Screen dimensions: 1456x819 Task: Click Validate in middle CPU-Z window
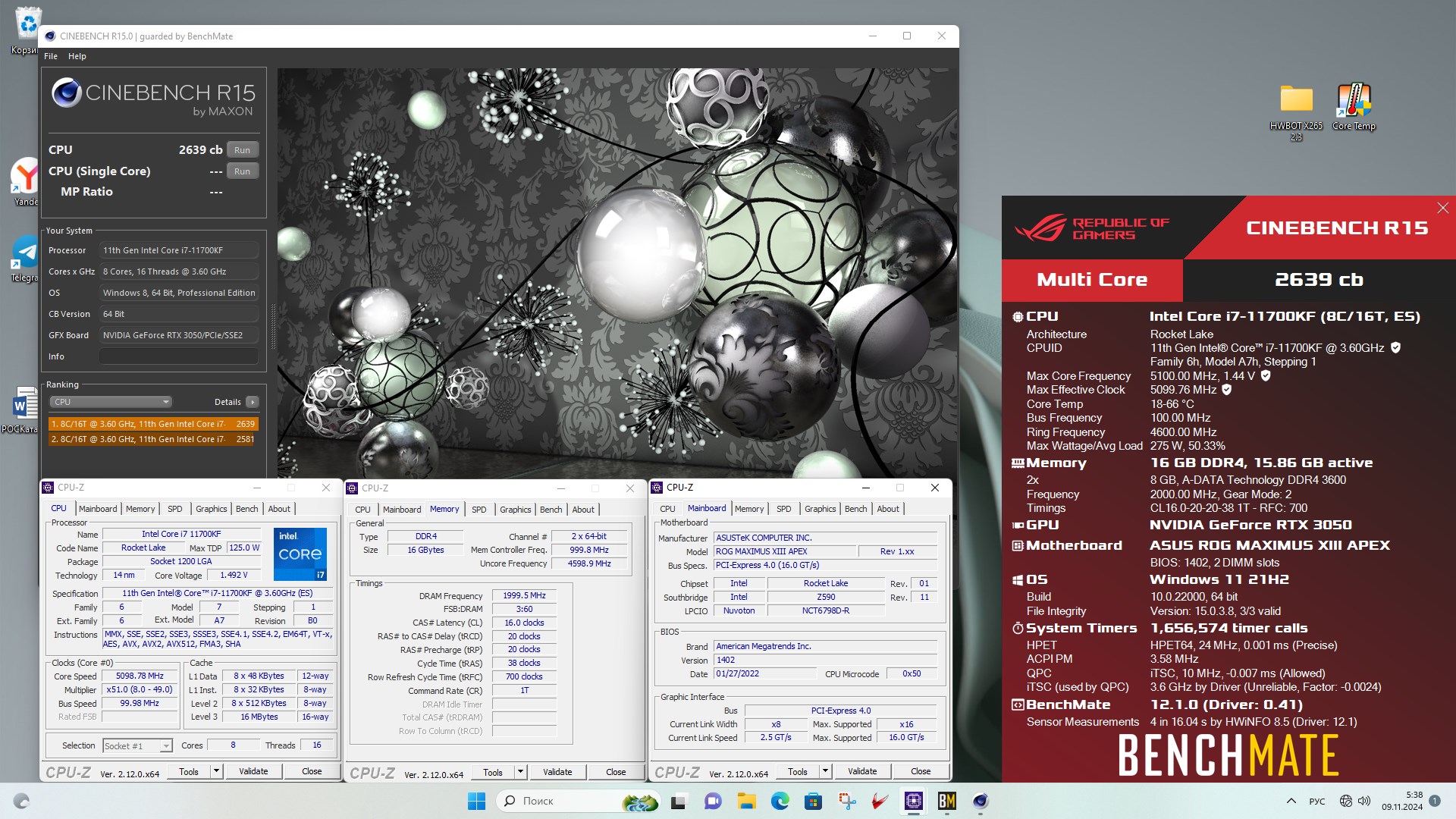(557, 772)
